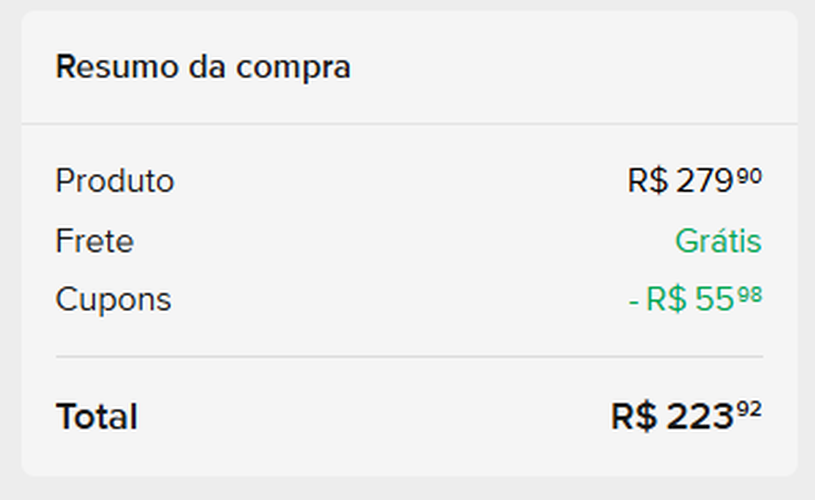Click the "R$" symbol in the total
This screenshot has height=500, width=815.
coord(633,417)
